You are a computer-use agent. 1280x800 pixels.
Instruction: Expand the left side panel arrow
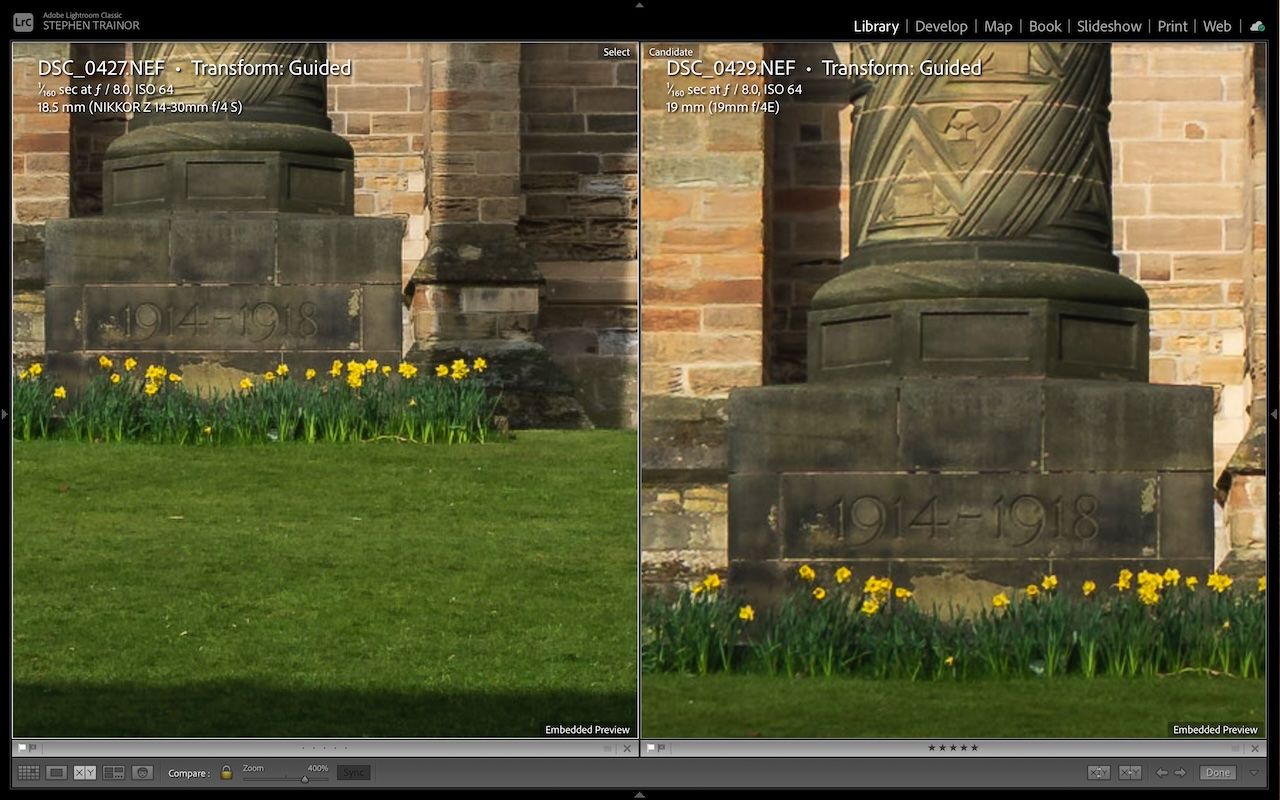[x=4, y=413]
